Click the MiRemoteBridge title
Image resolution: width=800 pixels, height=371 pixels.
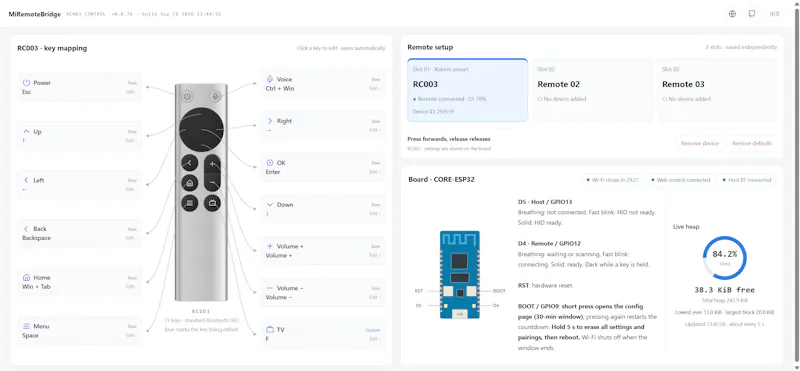point(35,14)
